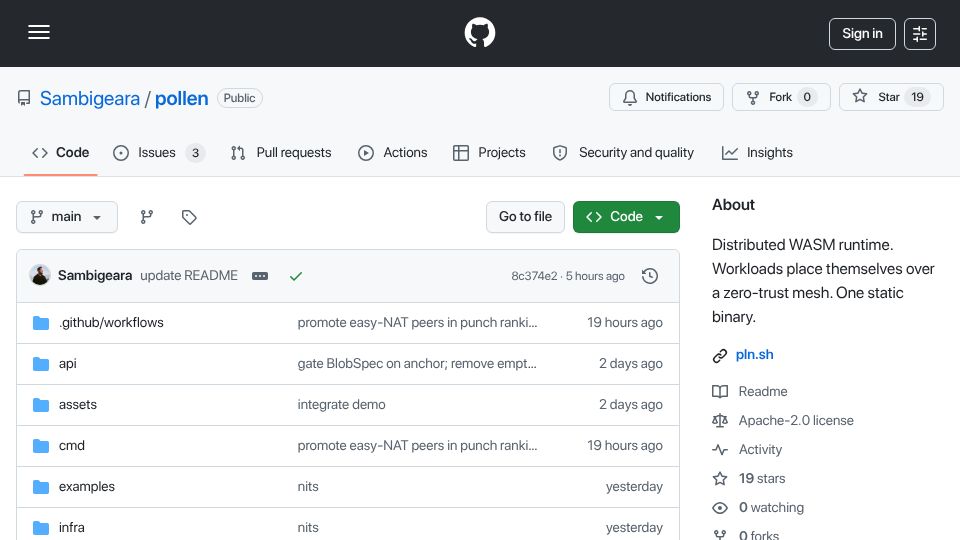The height and width of the screenshot is (540, 960).
Task: Click the book icon beside Readme
Action: pos(720,391)
